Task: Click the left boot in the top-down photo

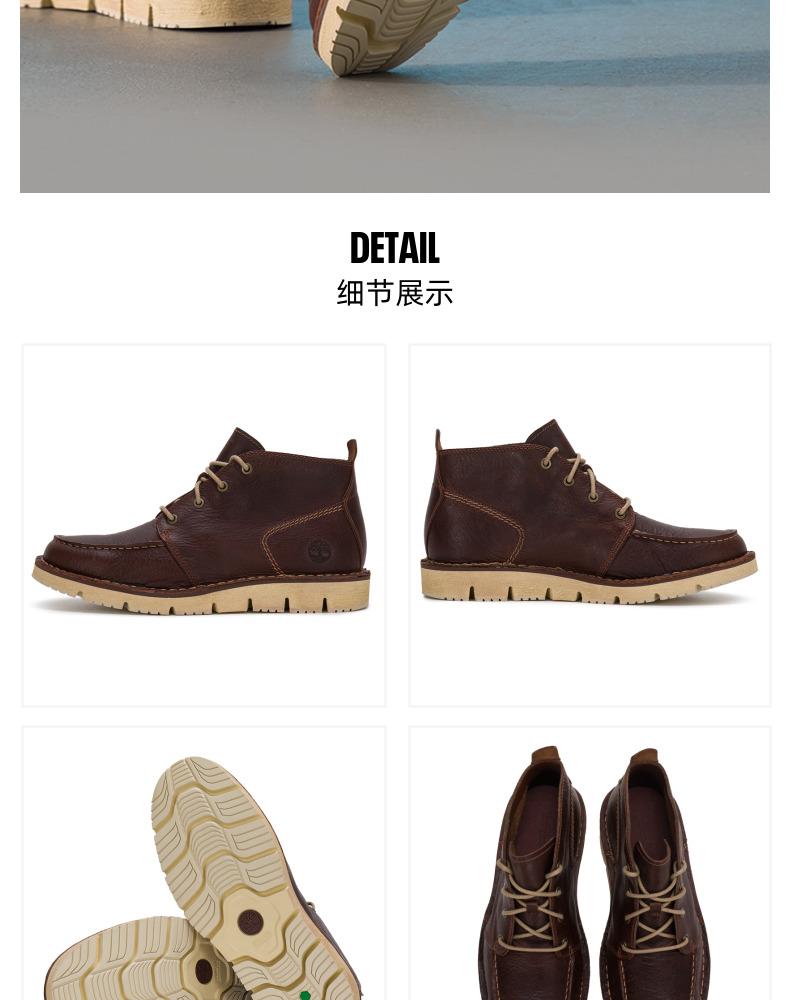Action: 533,874
